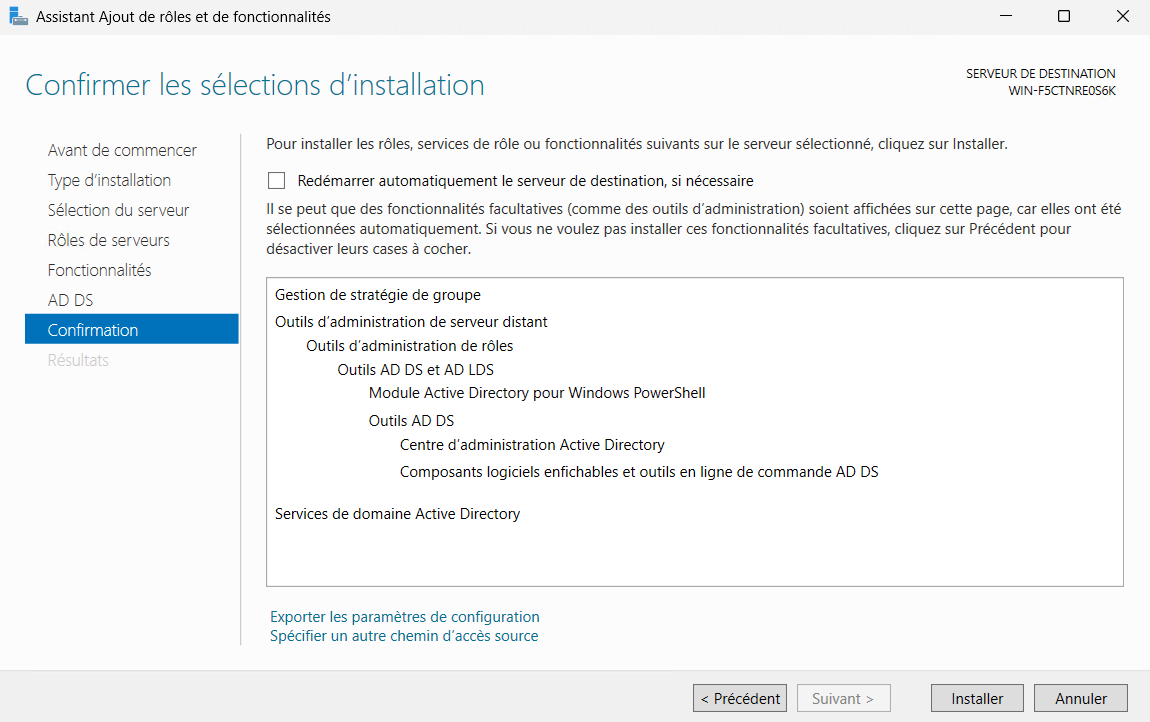Open Spécifier un autre chemin d'accès source
The height and width of the screenshot is (722, 1150).
pyautogui.click(x=403, y=636)
